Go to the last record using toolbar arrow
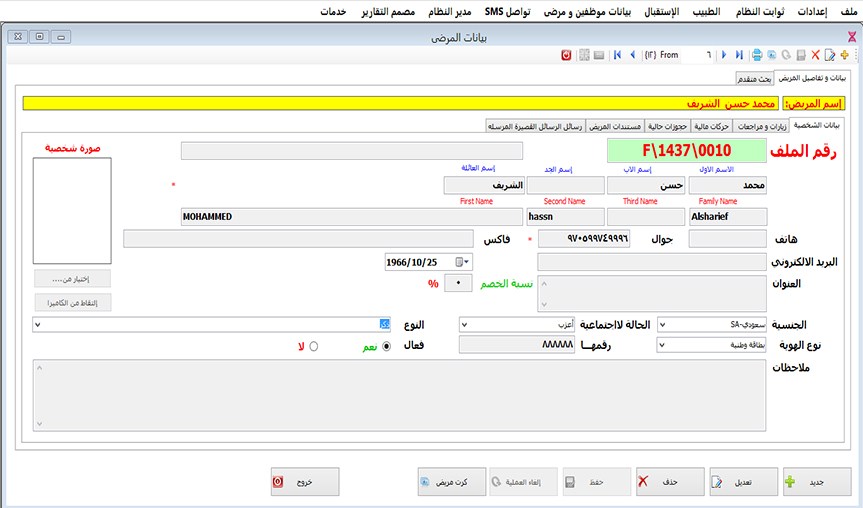This screenshot has width=863, height=508. (x=739, y=55)
